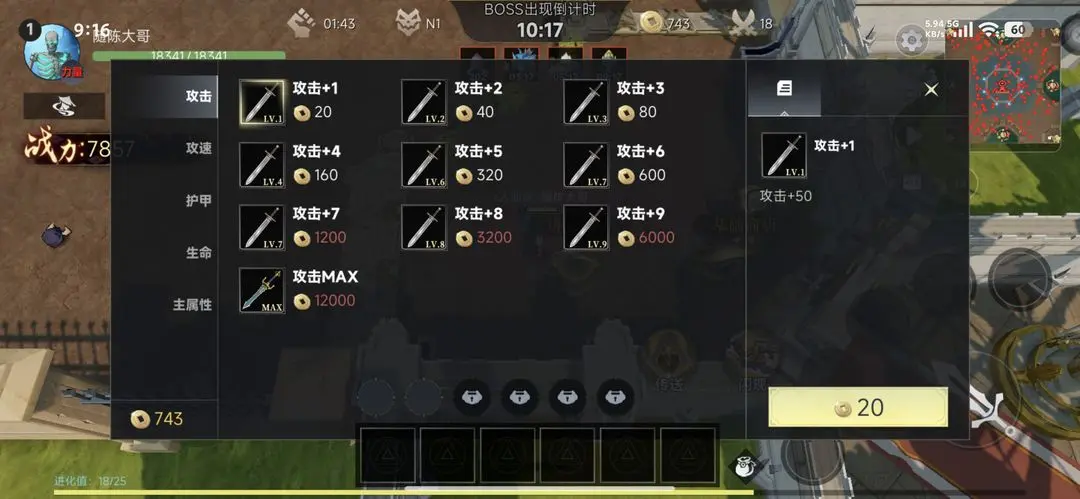
Task: Buy item with the yellow 20 coin button
Action: point(858,407)
